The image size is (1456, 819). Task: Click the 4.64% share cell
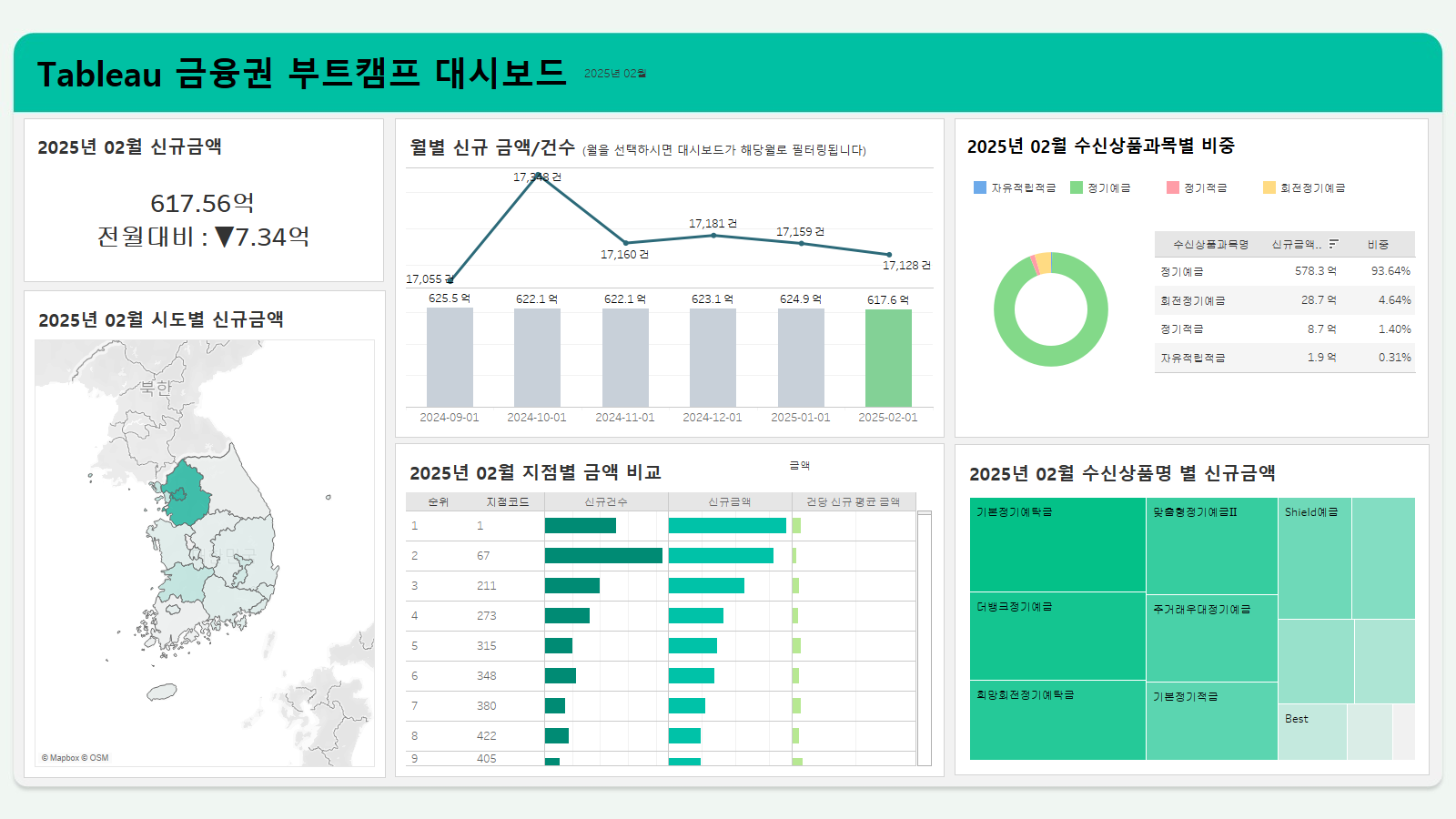point(1394,300)
